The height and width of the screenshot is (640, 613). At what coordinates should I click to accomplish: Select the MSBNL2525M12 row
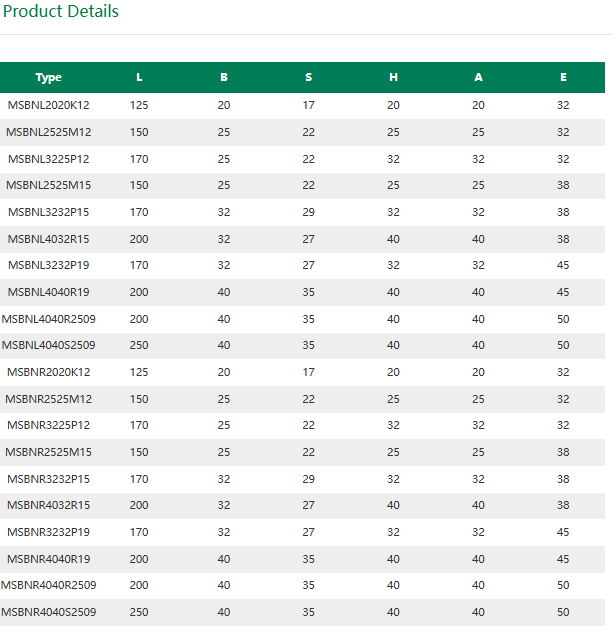302,132
